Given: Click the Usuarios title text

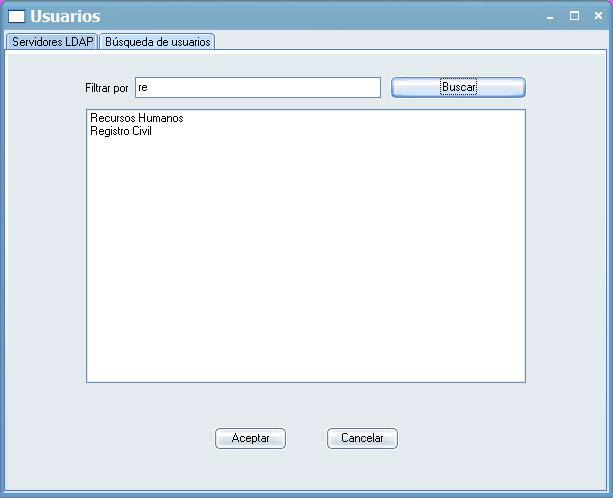Looking at the screenshot, I should click(65, 16).
